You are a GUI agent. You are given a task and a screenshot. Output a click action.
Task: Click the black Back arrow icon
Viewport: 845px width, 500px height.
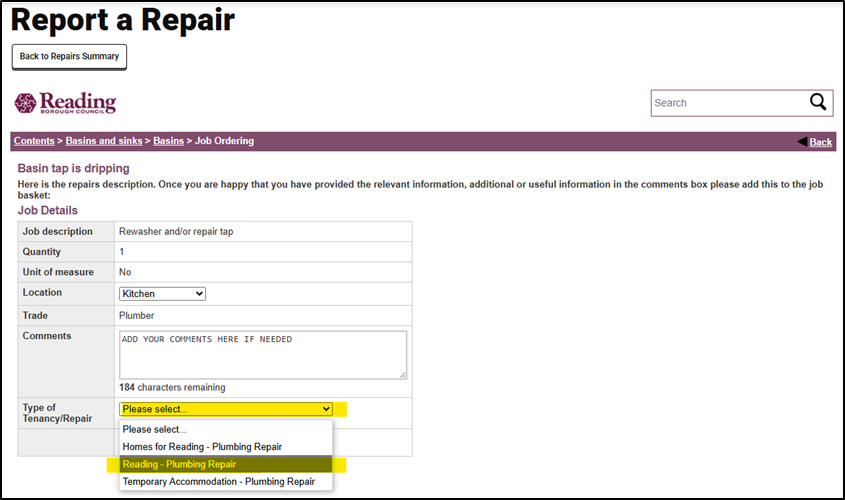pyautogui.click(x=802, y=141)
